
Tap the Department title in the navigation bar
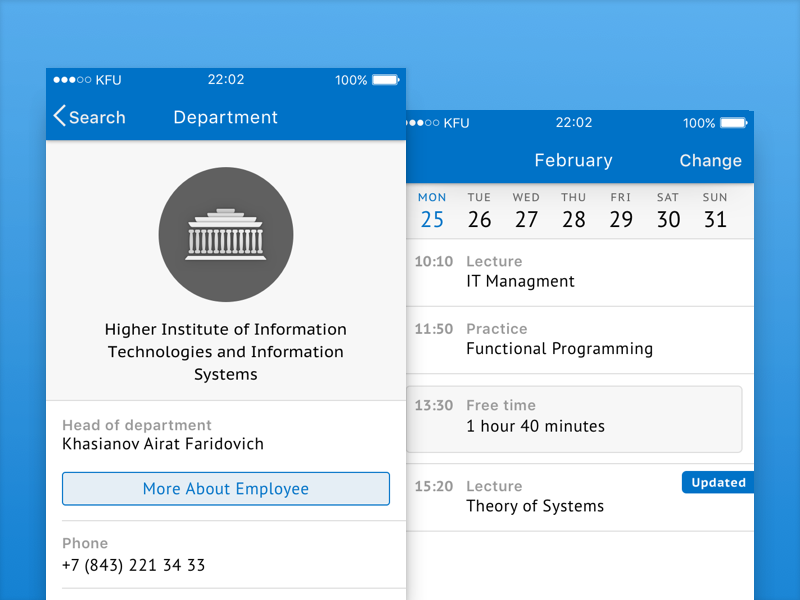[225, 117]
